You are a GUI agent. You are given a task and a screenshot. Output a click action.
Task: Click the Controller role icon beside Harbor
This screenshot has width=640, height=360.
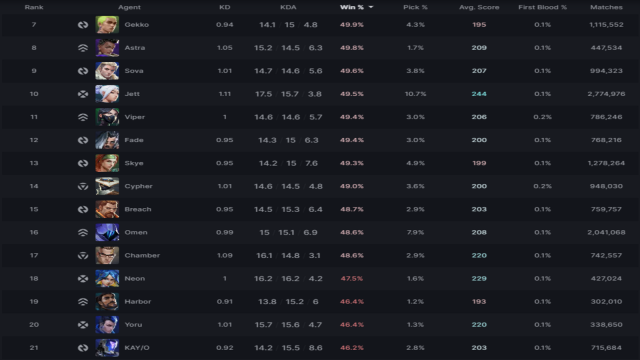[x=83, y=302]
